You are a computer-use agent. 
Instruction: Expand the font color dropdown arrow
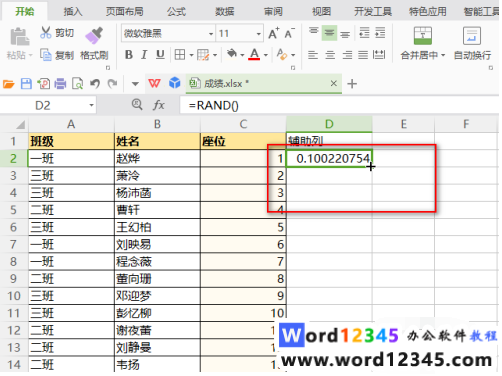click(266, 55)
